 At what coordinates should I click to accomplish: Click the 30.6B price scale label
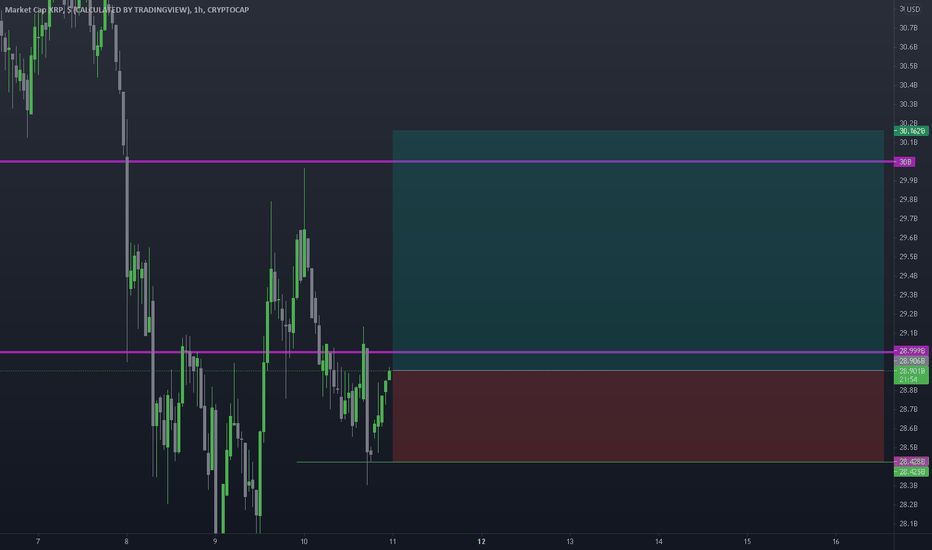[908, 47]
